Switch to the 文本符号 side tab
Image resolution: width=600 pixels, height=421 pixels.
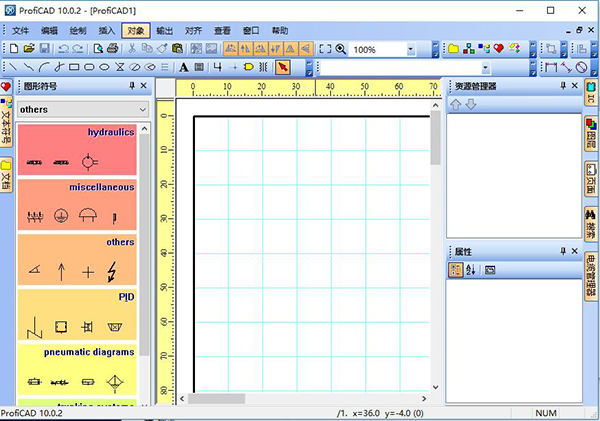pyautogui.click(x=6, y=122)
